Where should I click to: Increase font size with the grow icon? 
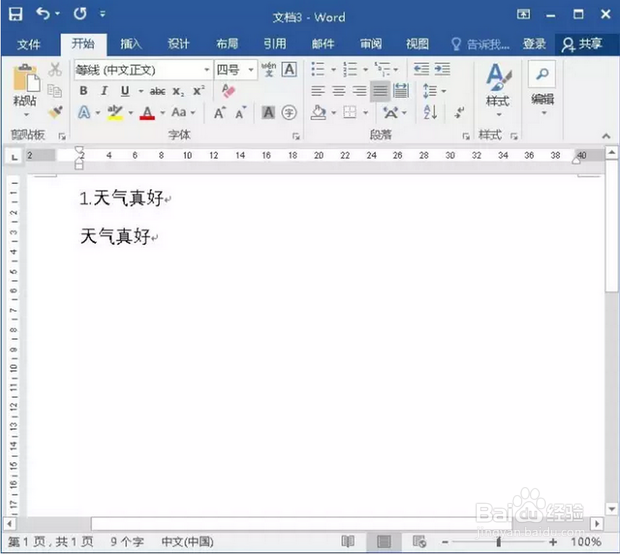220,113
